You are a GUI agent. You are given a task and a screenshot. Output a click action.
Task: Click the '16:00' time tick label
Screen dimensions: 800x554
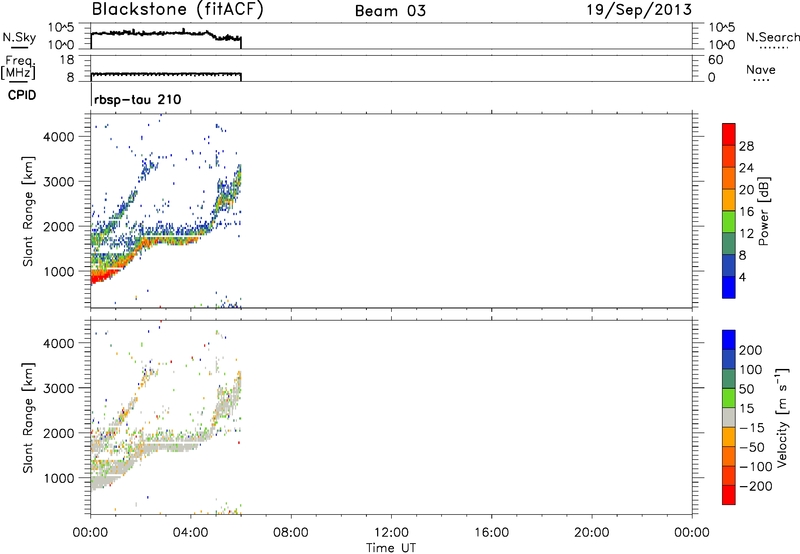[x=491, y=533]
